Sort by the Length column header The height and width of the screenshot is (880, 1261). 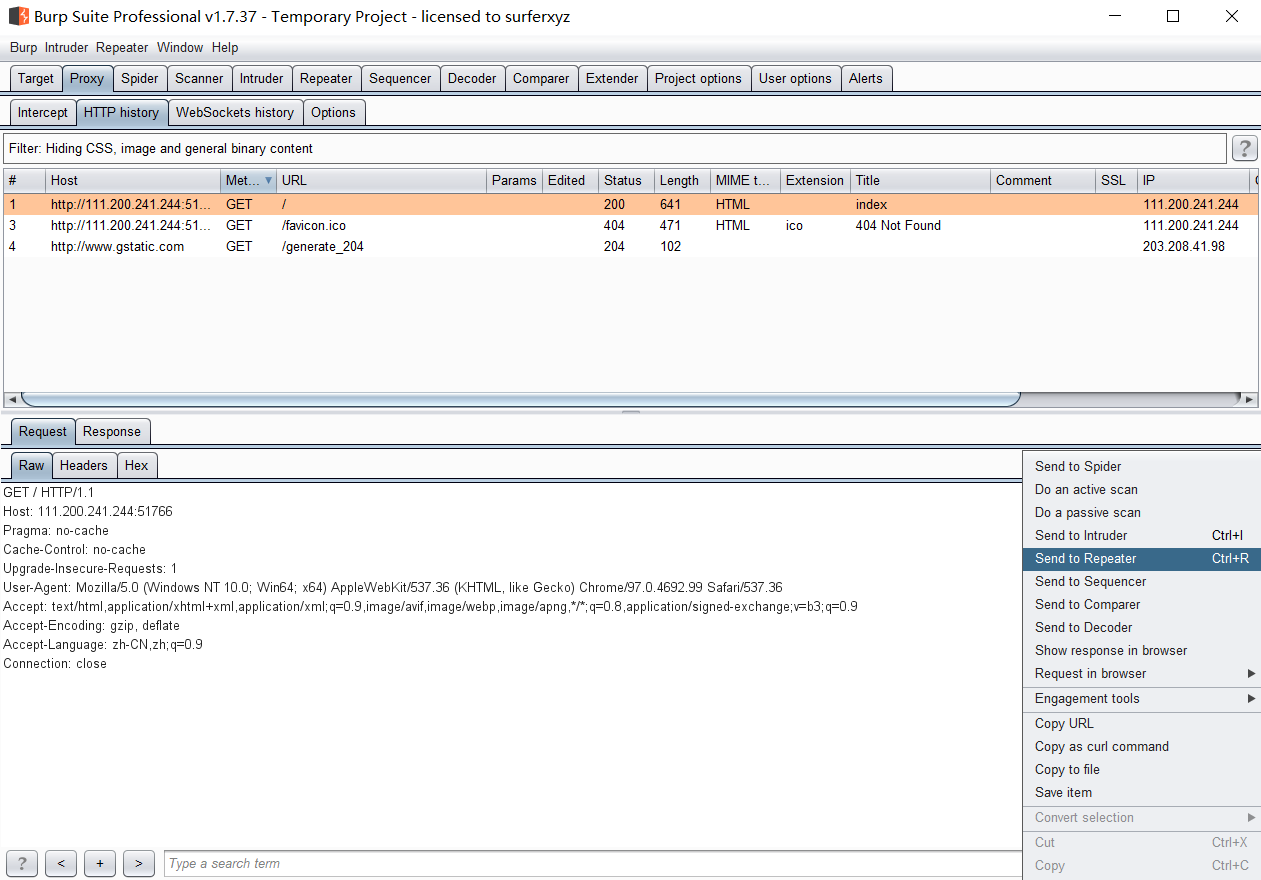click(x=681, y=181)
